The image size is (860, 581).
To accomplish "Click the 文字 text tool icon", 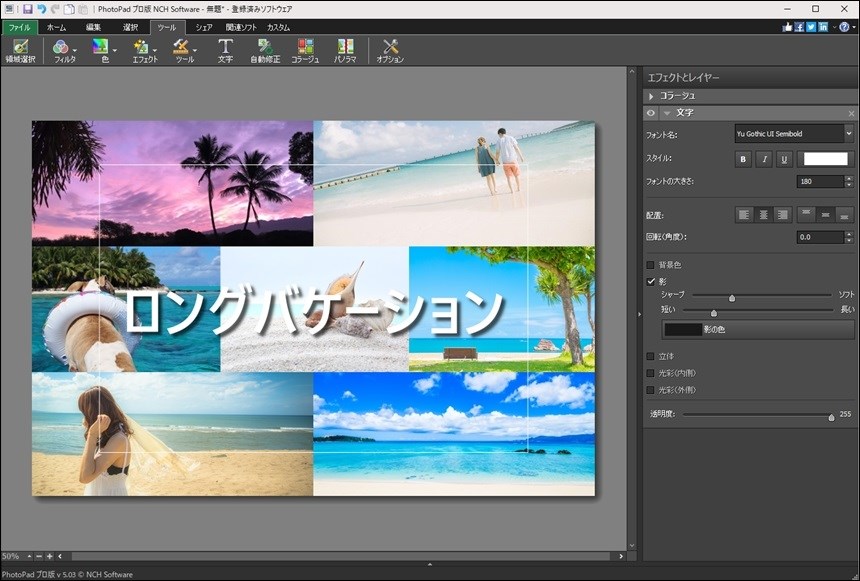I will (x=225, y=51).
